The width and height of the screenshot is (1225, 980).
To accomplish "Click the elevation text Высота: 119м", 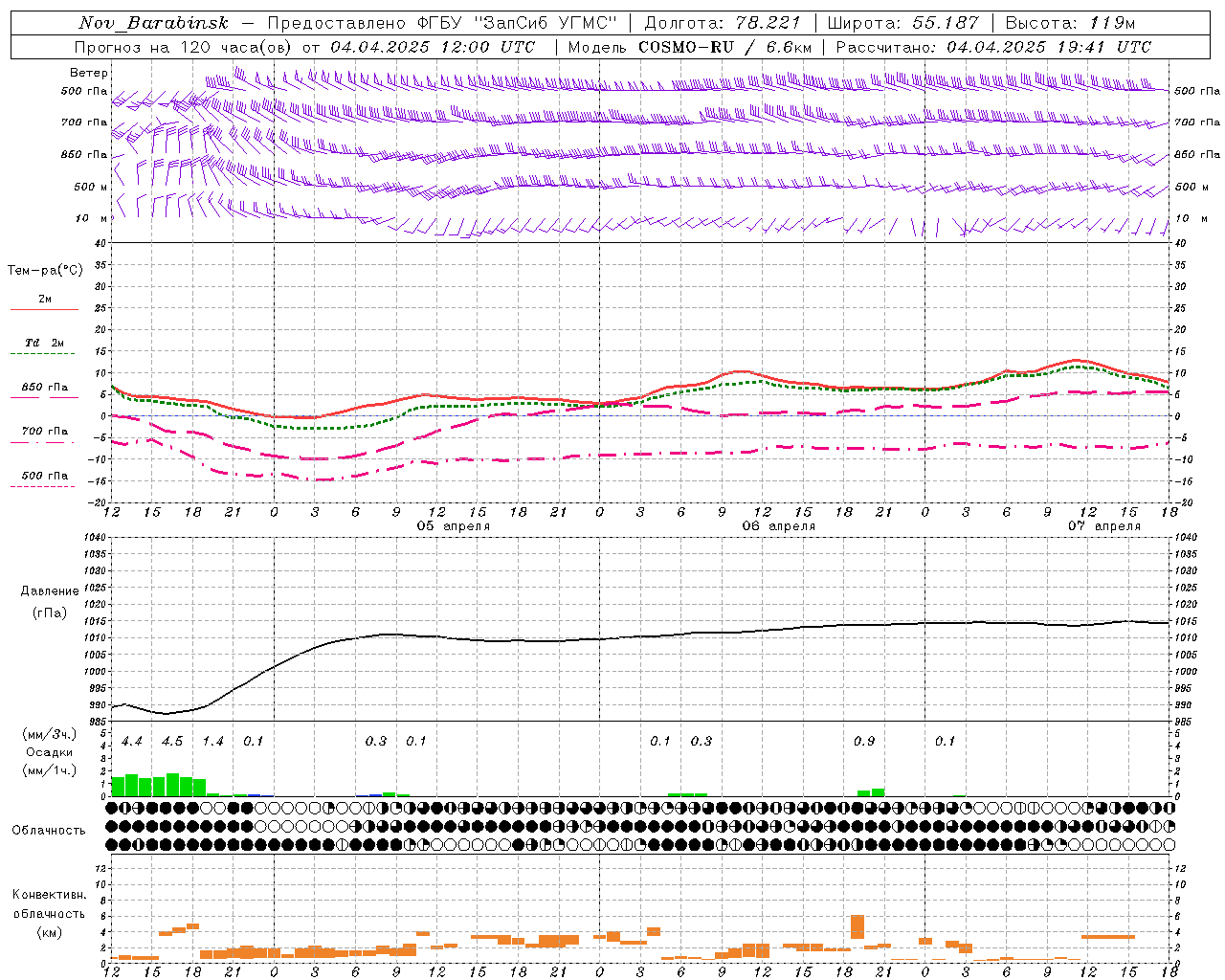I will (1070, 23).
